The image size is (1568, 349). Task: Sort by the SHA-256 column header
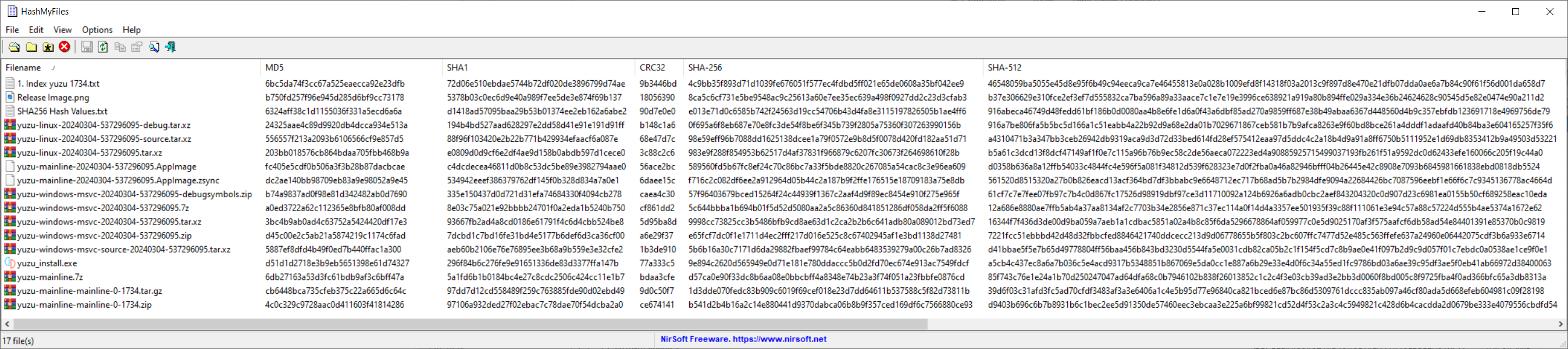pyautogui.click(x=833, y=67)
